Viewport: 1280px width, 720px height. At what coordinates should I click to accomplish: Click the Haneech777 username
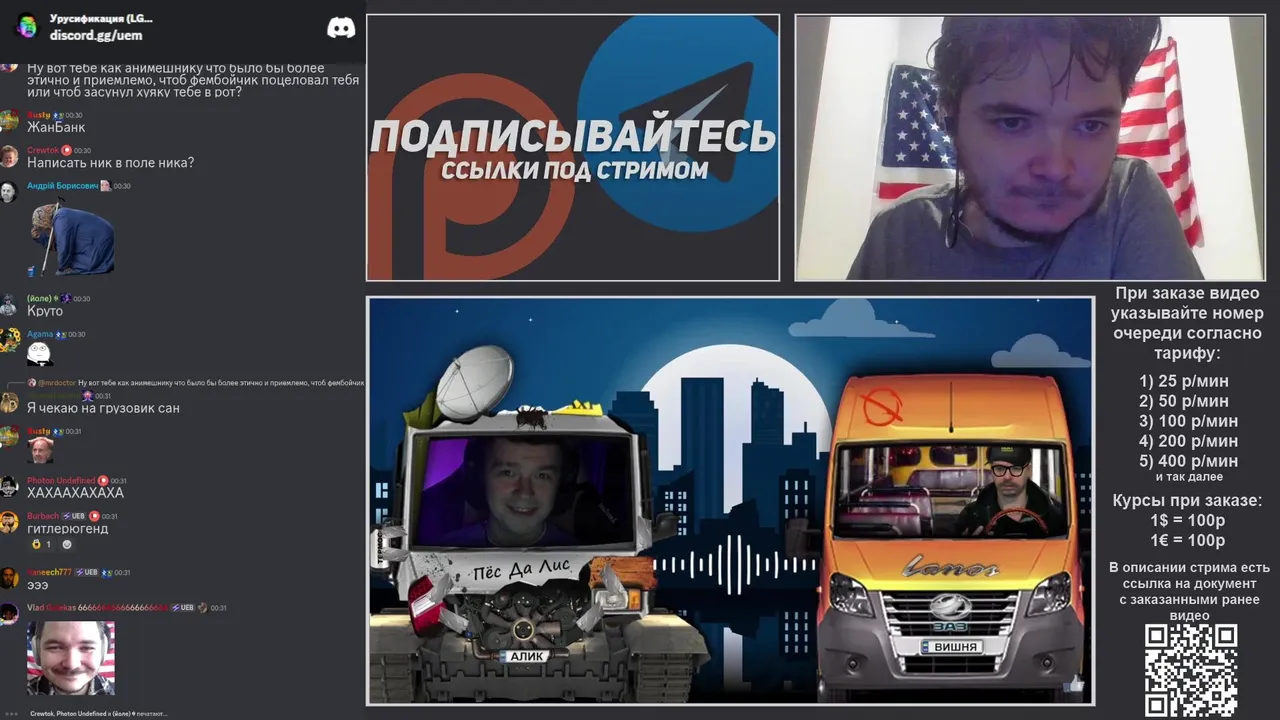point(49,572)
